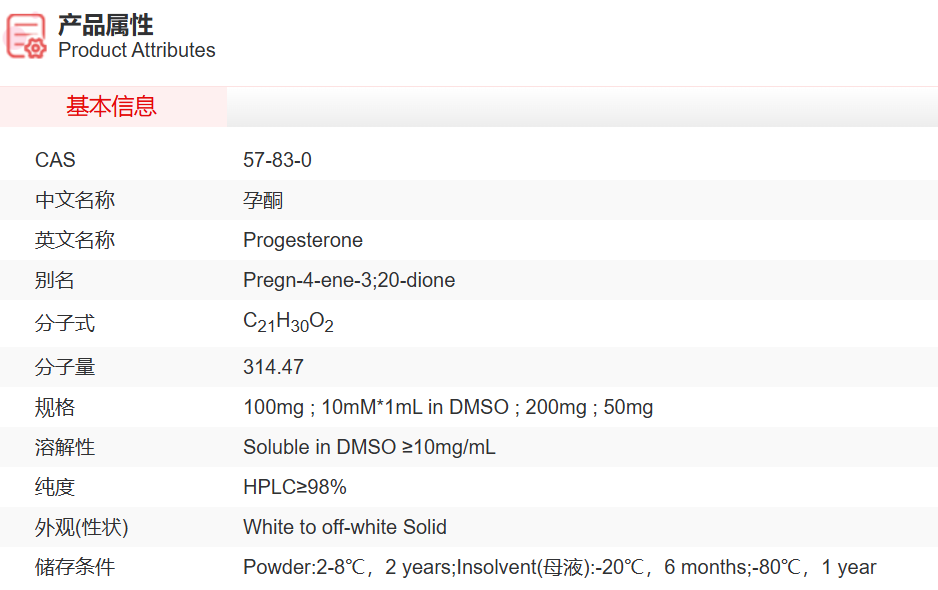Click the 中文名称 label
The width and height of the screenshot is (938, 590).
click(x=75, y=200)
